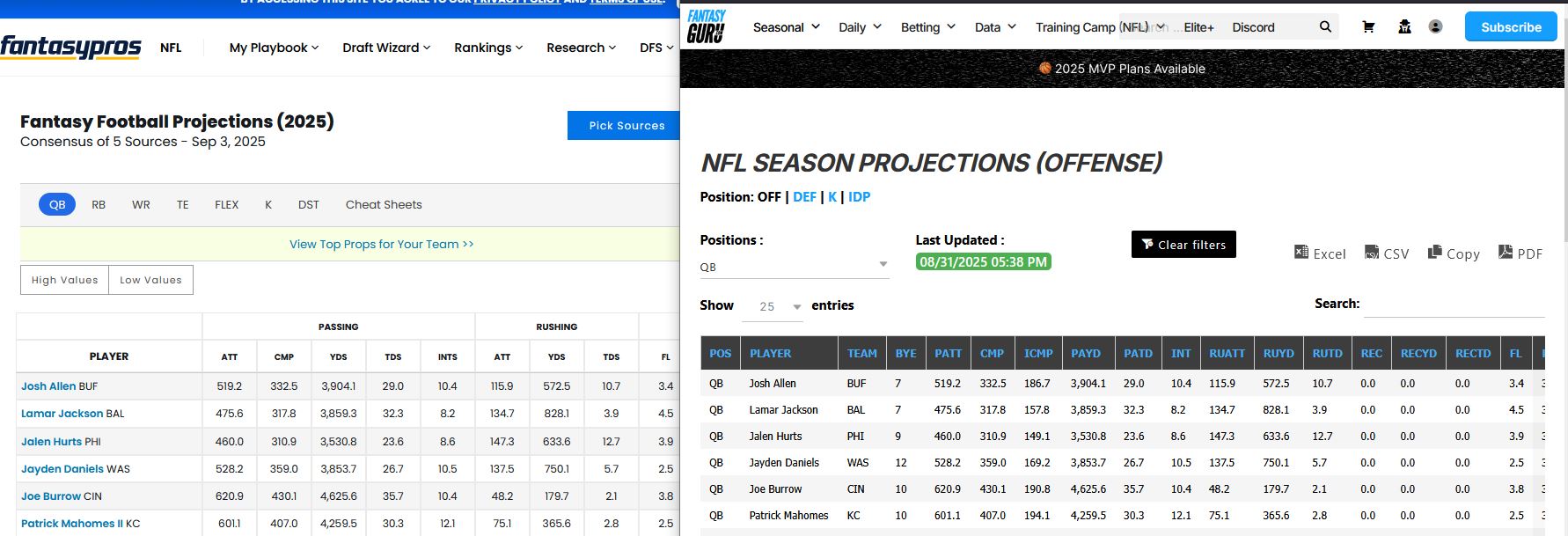This screenshot has width=1568, height=536.
Task: Open Training Camp (NFL) dropdown
Action: pos(1100,27)
